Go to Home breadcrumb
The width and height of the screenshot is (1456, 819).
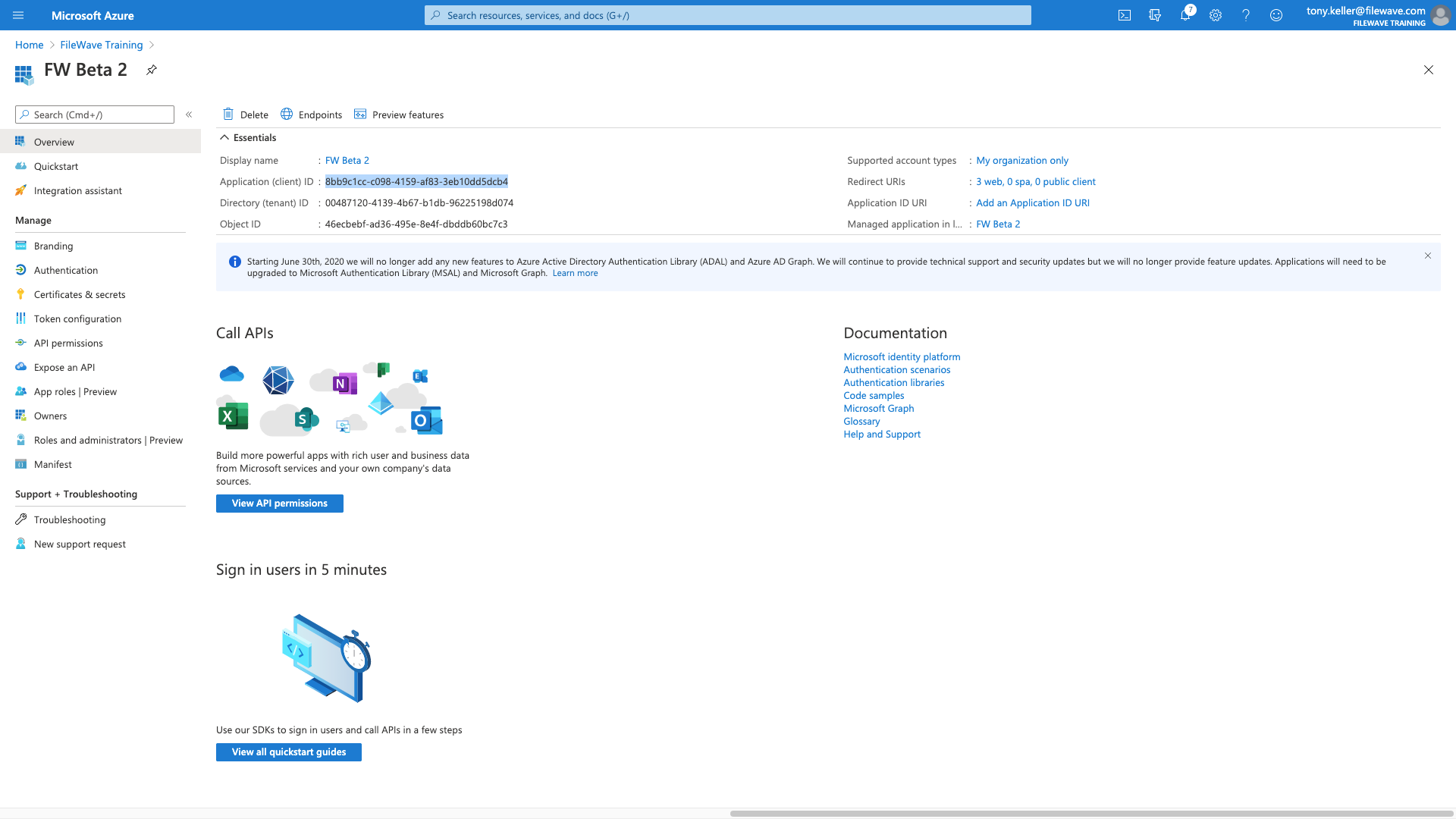pos(30,45)
